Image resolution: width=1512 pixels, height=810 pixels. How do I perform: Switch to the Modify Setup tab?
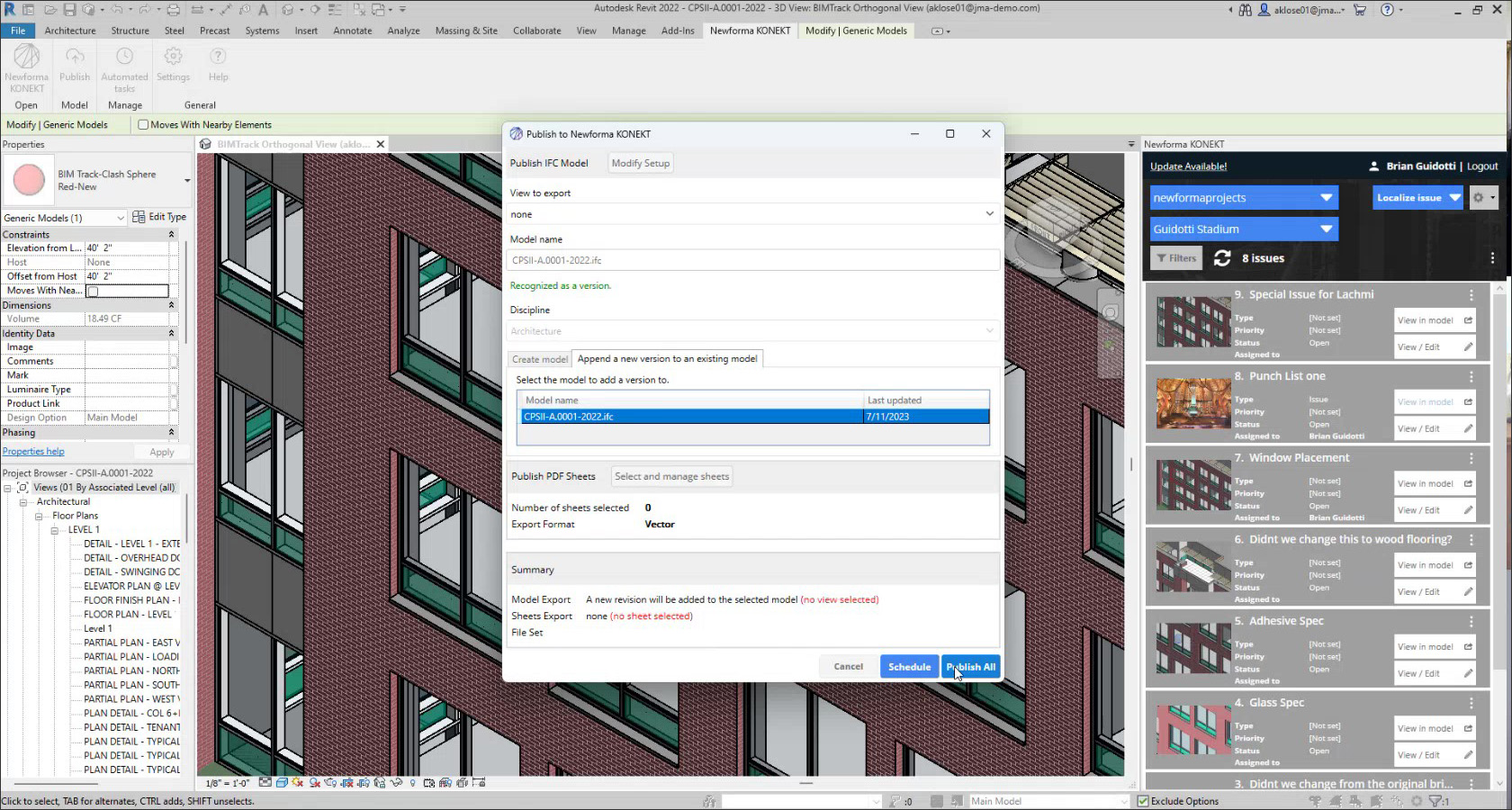pyautogui.click(x=641, y=164)
